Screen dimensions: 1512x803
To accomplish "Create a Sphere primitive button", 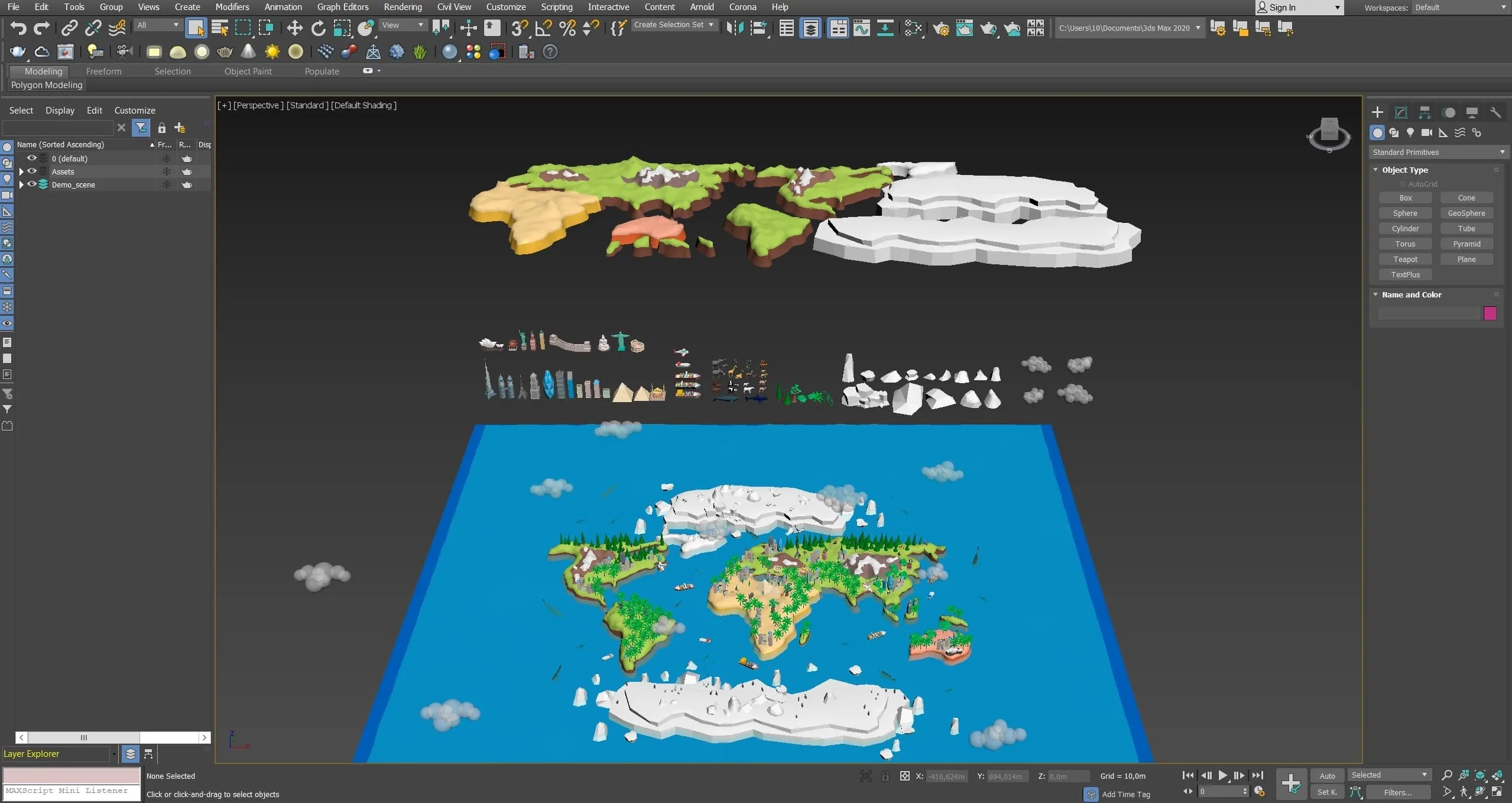I will click(1405, 213).
